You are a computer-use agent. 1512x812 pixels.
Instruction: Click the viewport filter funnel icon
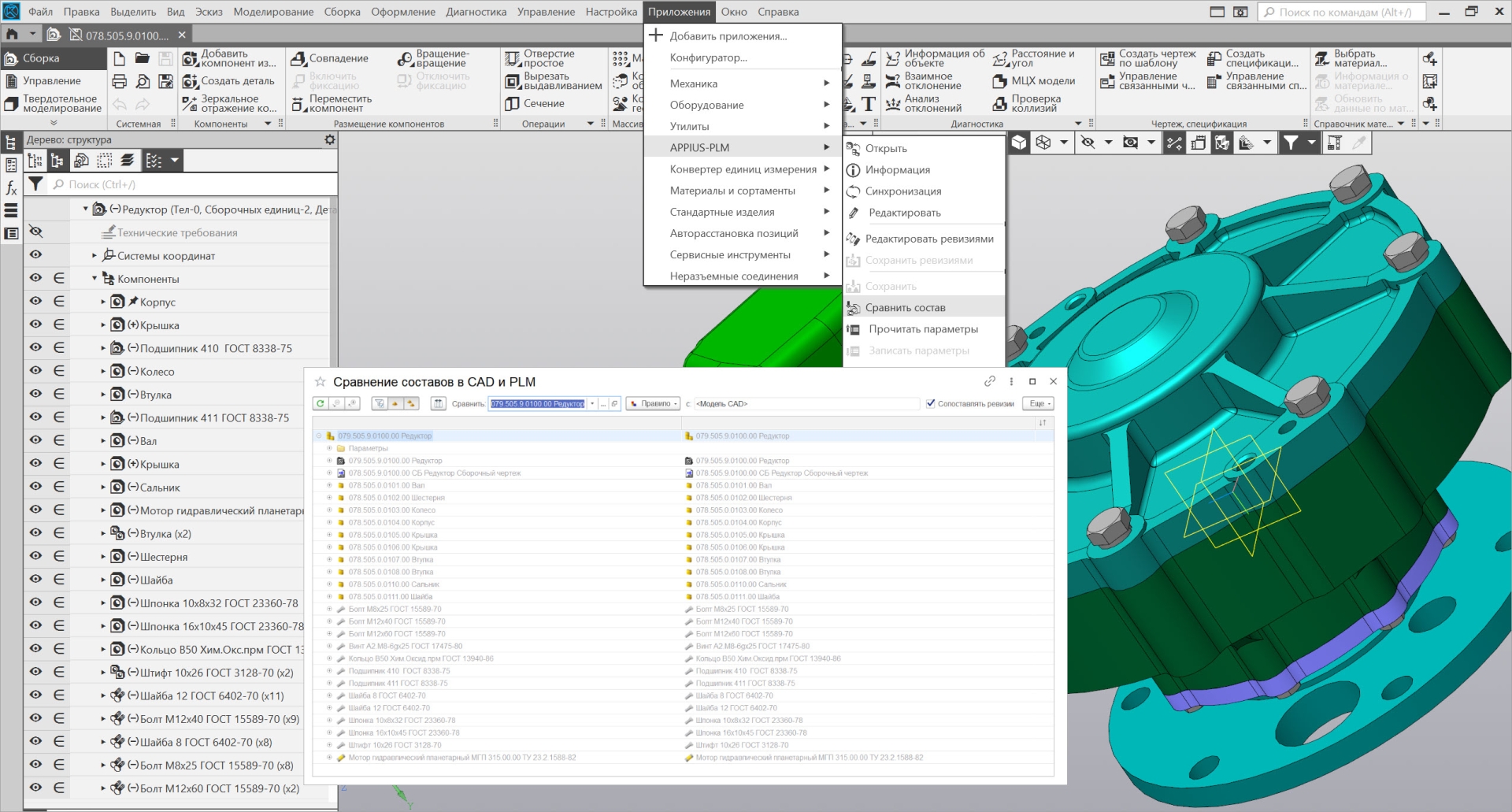1290,143
